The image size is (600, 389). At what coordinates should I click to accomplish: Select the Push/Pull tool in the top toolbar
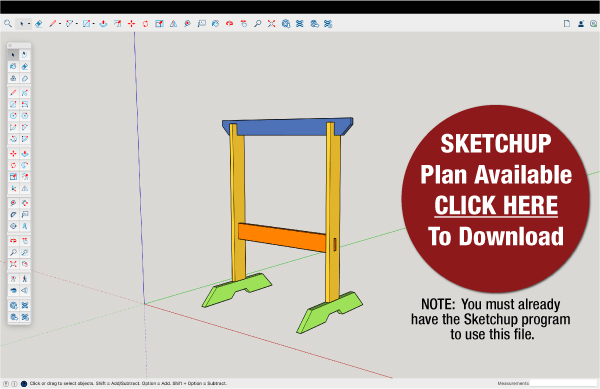pyautogui.click(x=103, y=24)
